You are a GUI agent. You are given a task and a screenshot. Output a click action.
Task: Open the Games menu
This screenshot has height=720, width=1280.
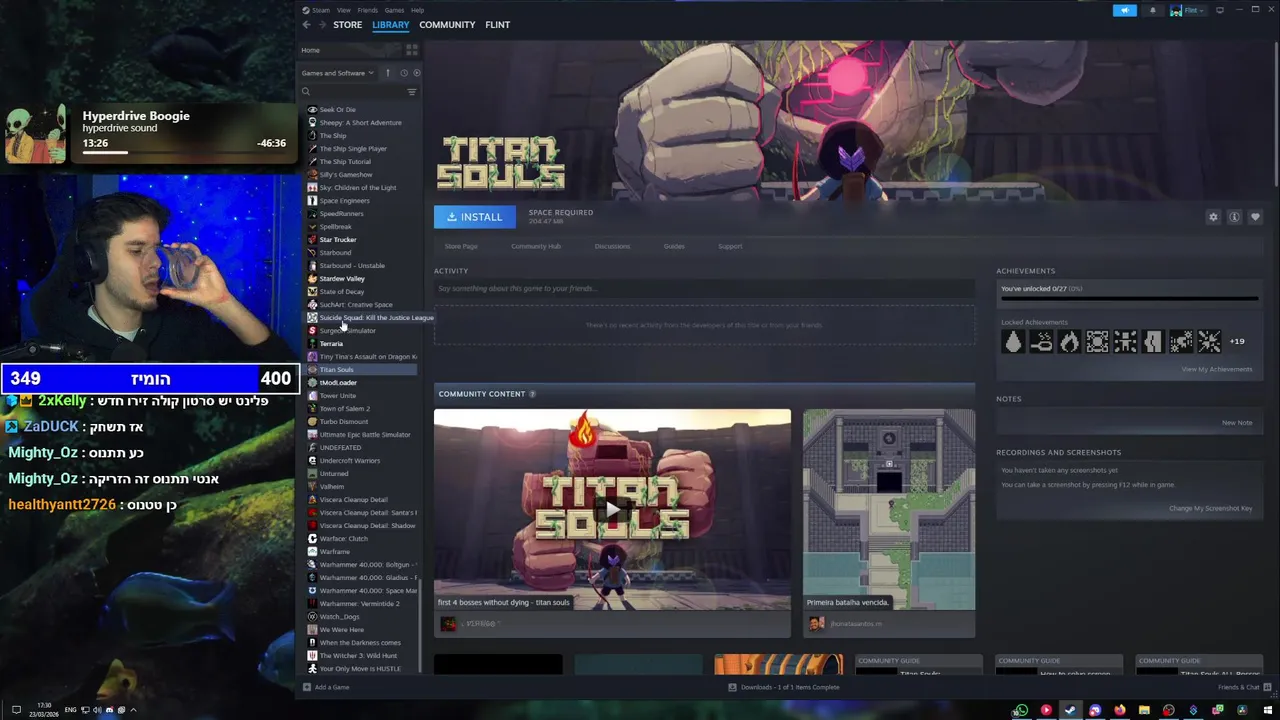click(394, 10)
